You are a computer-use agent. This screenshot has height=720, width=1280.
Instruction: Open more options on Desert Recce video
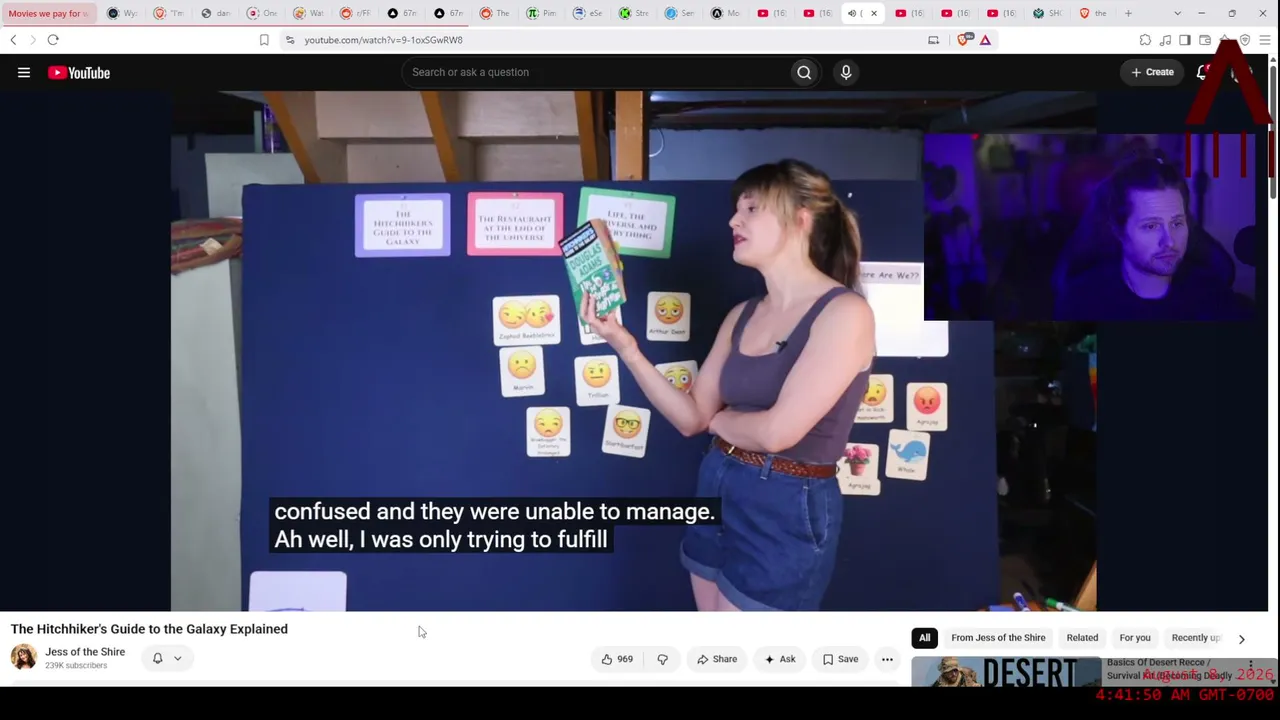pyautogui.click(x=1250, y=665)
